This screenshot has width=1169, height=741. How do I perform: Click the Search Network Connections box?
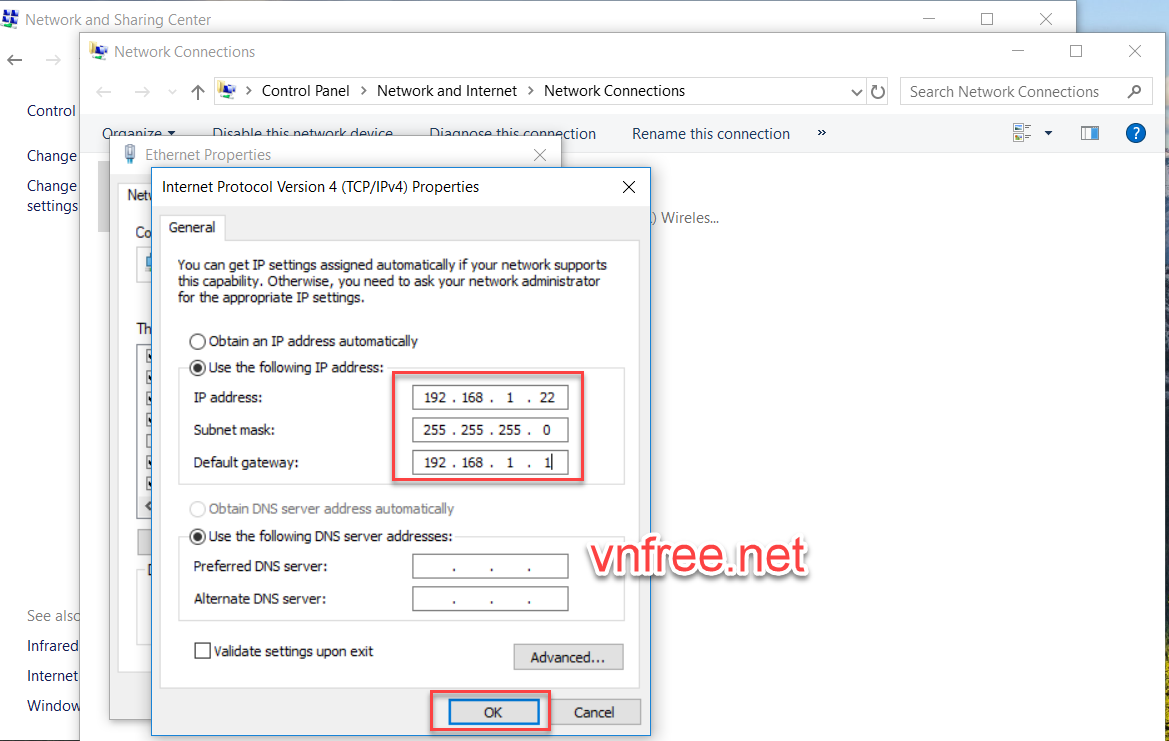click(1010, 92)
